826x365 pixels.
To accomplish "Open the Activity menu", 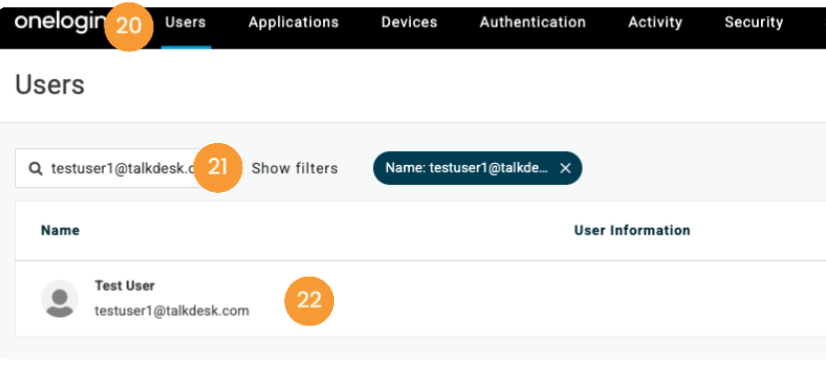I will [x=655, y=22].
